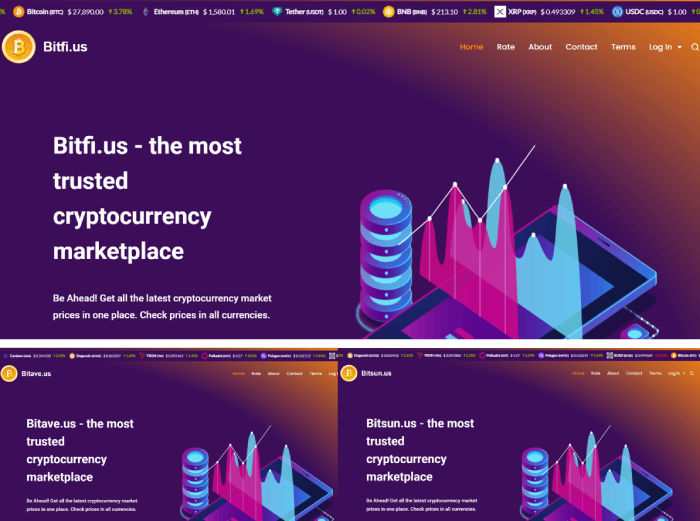Click the BNB 2.81% change value
Viewport: 700px width, 521px height.
coord(475,12)
